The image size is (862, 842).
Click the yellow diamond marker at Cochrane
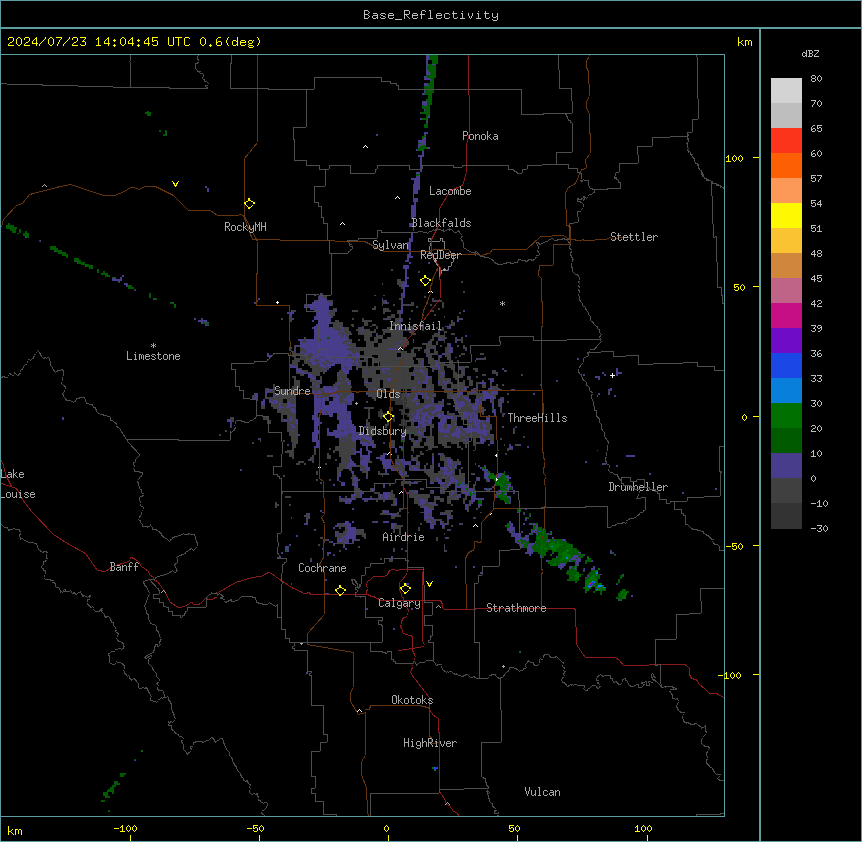click(340, 590)
